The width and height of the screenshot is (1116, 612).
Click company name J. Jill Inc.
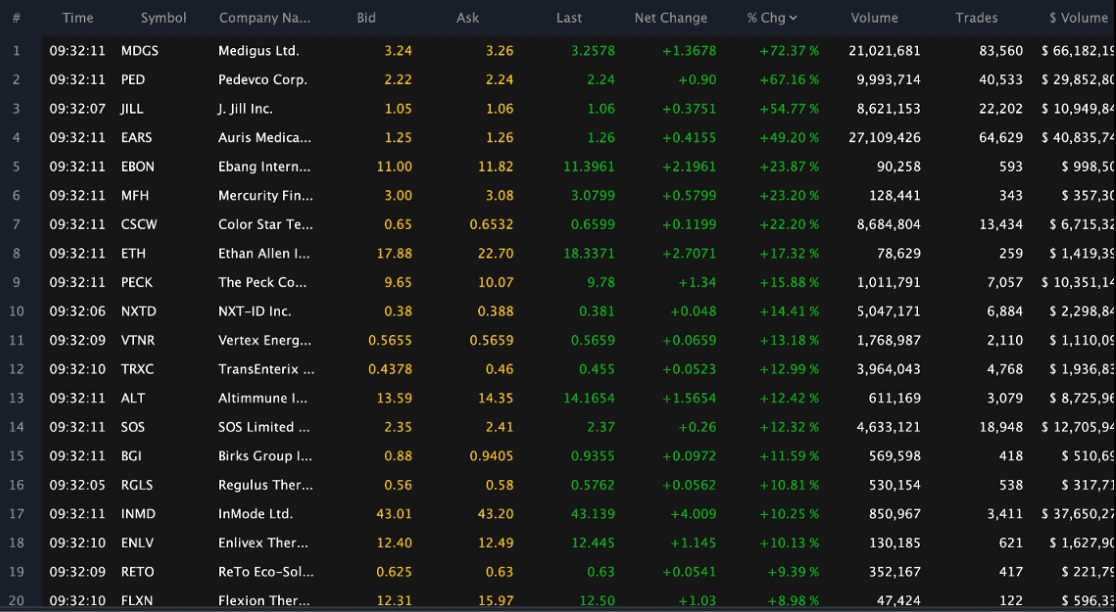(x=246, y=109)
